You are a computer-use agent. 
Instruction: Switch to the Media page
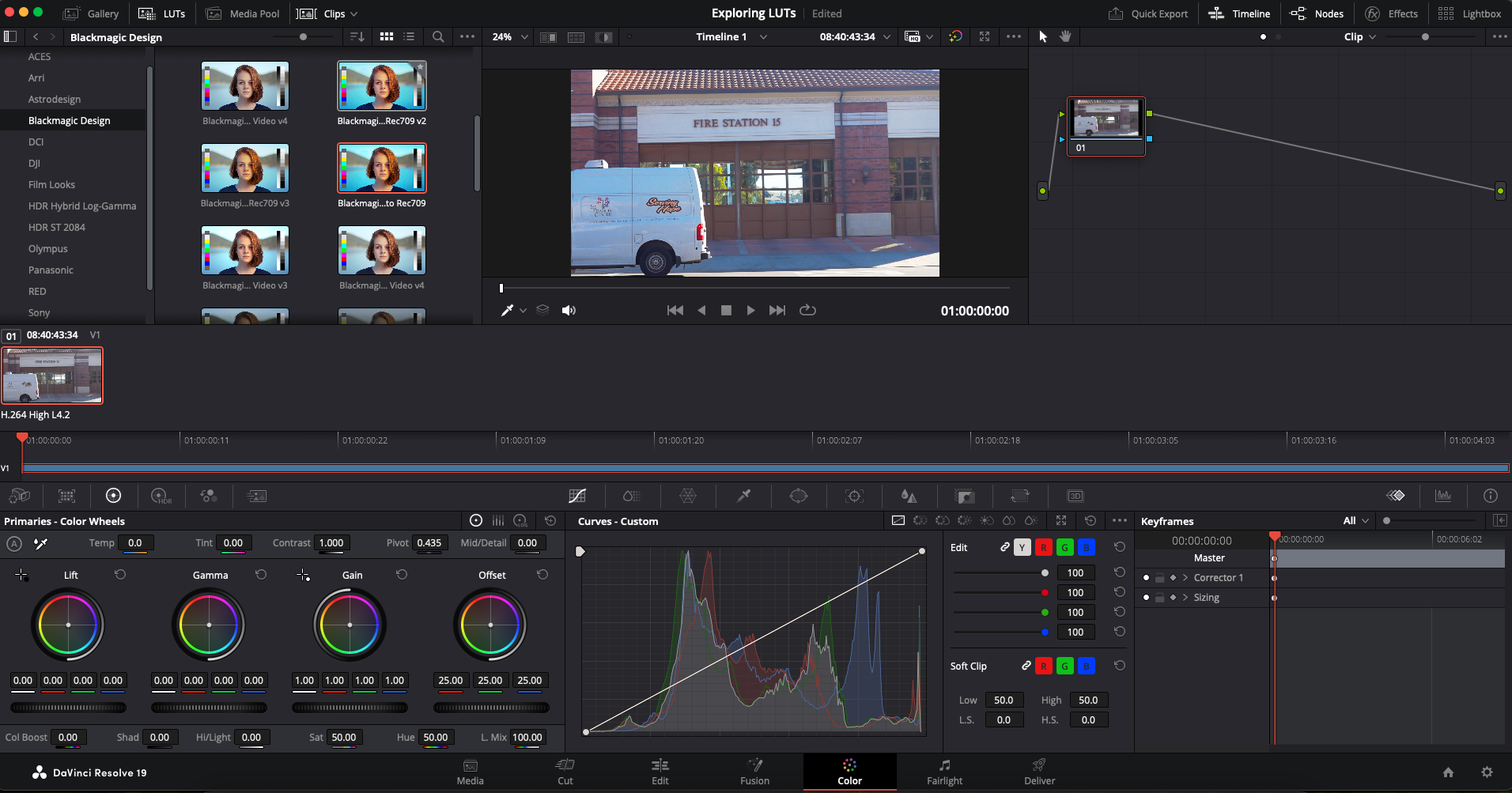click(x=471, y=772)
